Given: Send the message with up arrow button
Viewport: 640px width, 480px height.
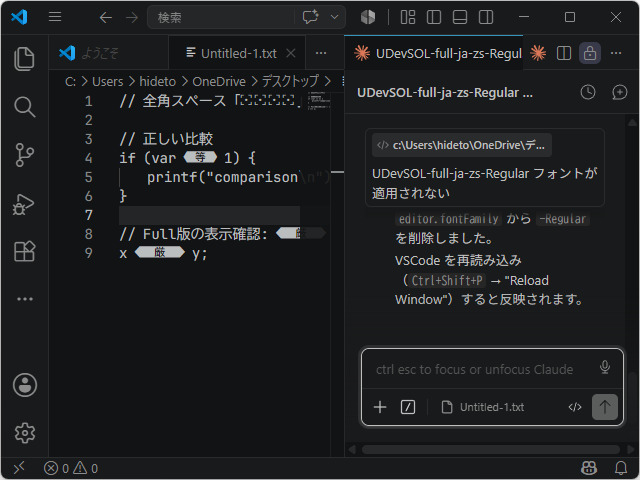Looking at the screenshot, I should click(x=604, y=407).
